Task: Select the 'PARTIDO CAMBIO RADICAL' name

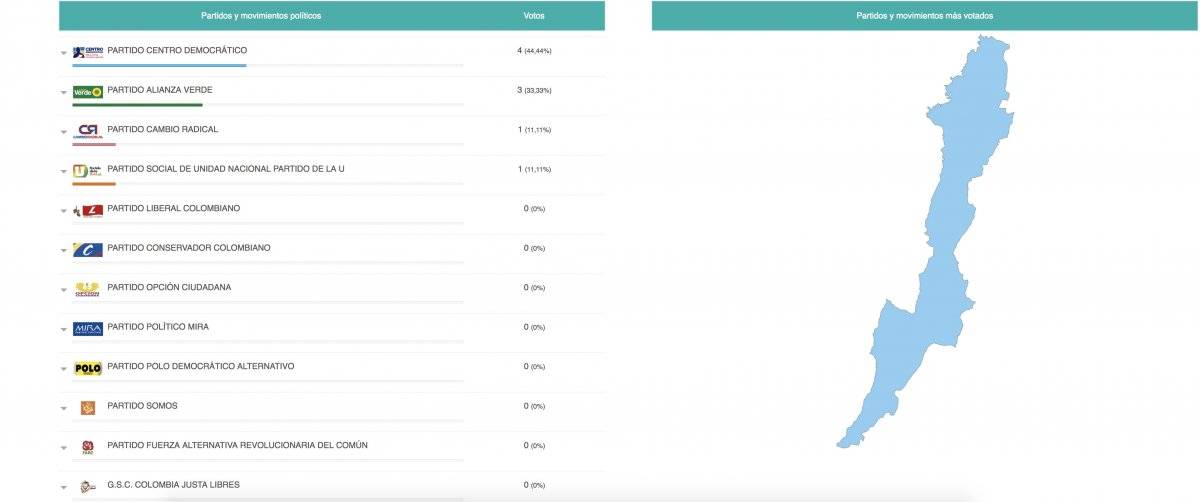Action: tap(163, 129)
